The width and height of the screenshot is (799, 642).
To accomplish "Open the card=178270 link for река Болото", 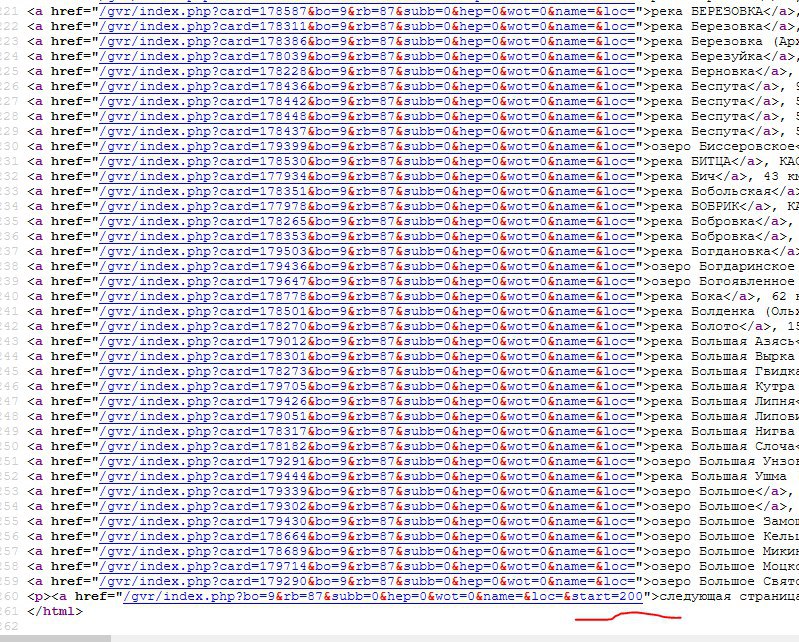I will pyautogui.click(x=367, y=327).
